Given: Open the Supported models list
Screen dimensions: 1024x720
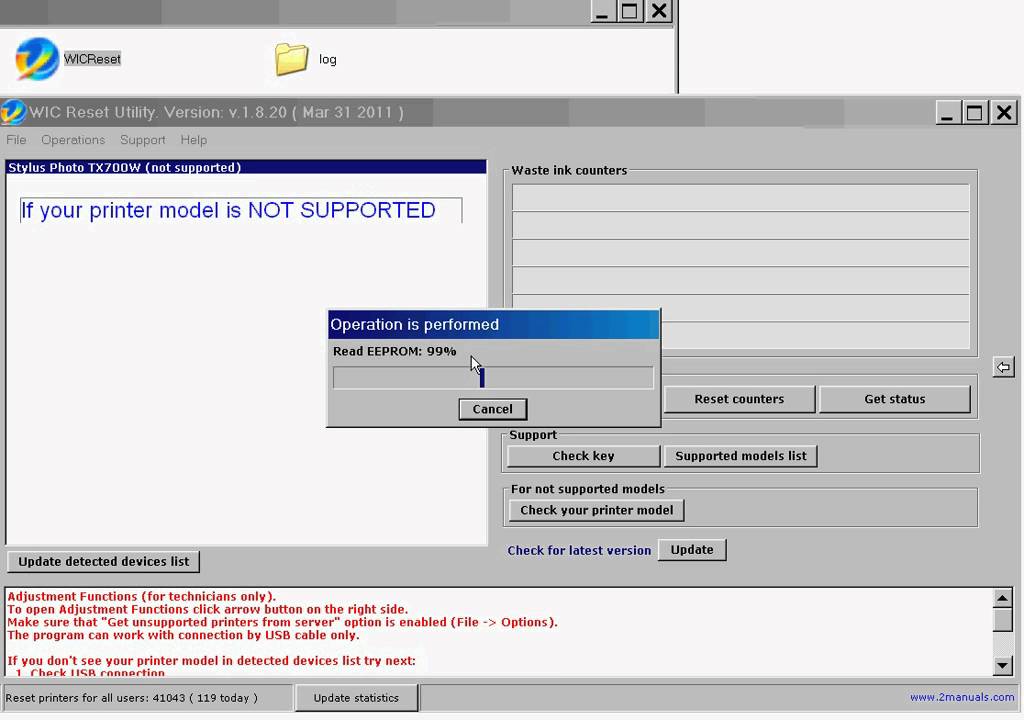Looking at the screenshot, I should point(741,456).
